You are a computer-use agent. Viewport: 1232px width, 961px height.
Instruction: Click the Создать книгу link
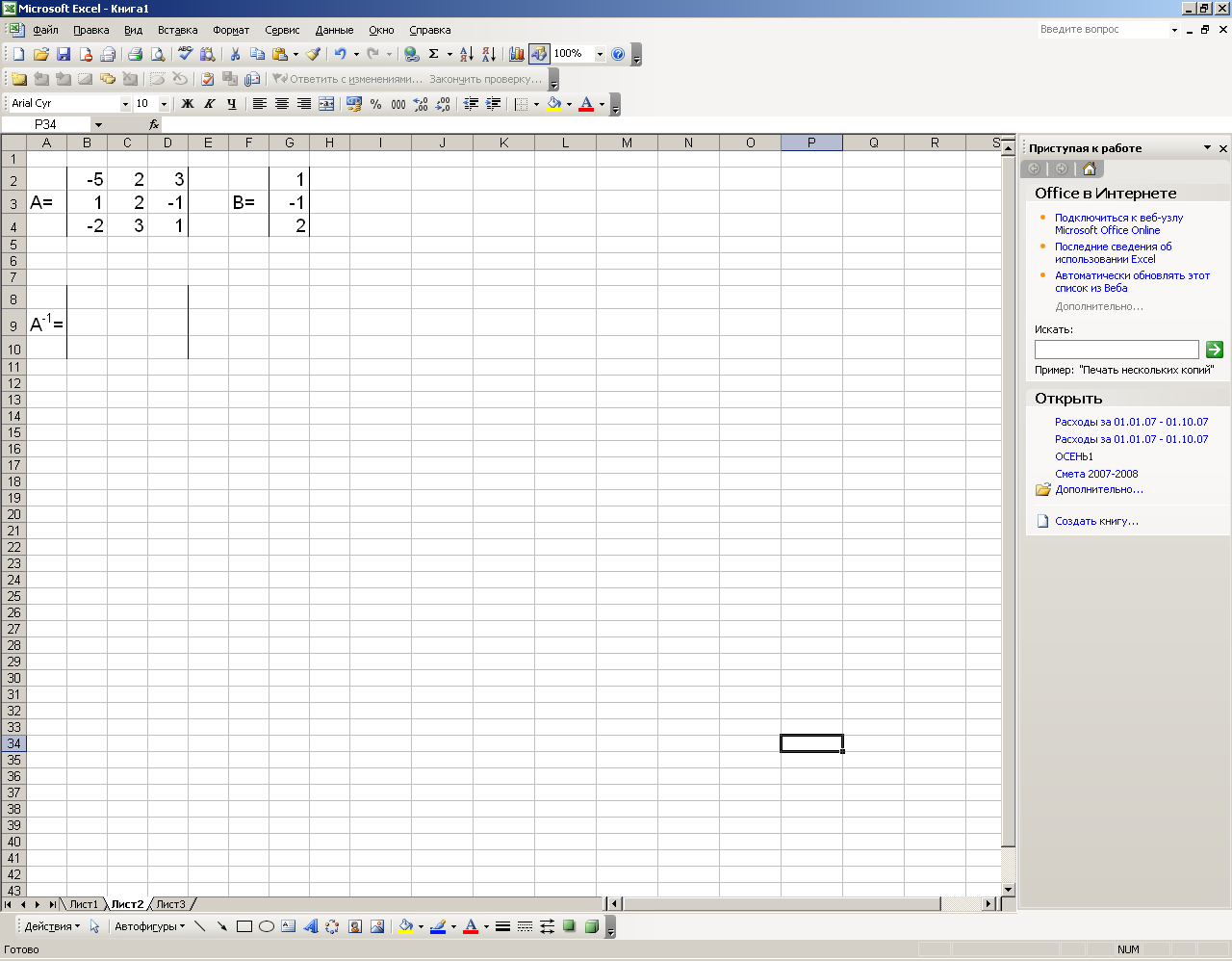point(1096,521)
